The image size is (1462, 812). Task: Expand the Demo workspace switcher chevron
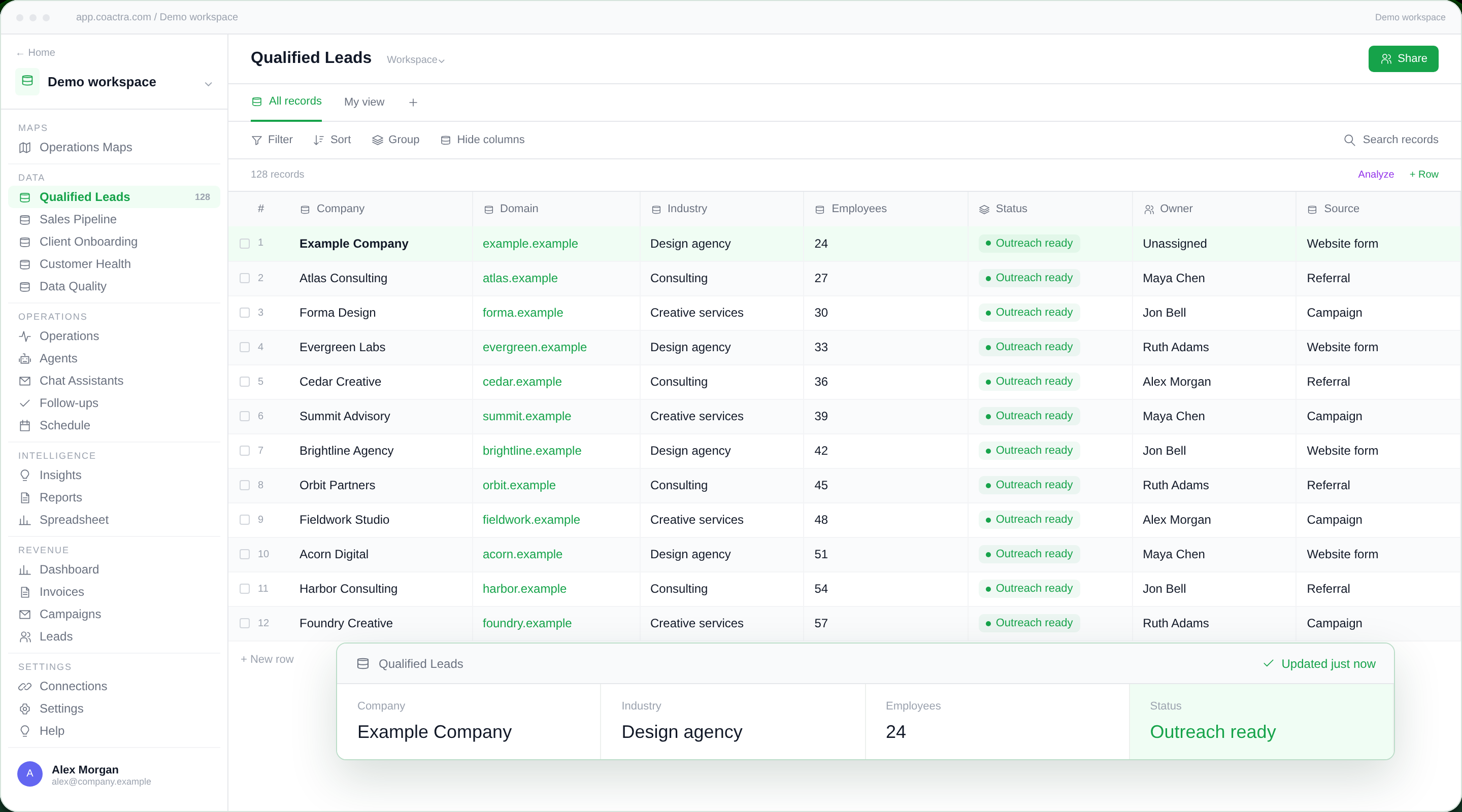(208, 83)
